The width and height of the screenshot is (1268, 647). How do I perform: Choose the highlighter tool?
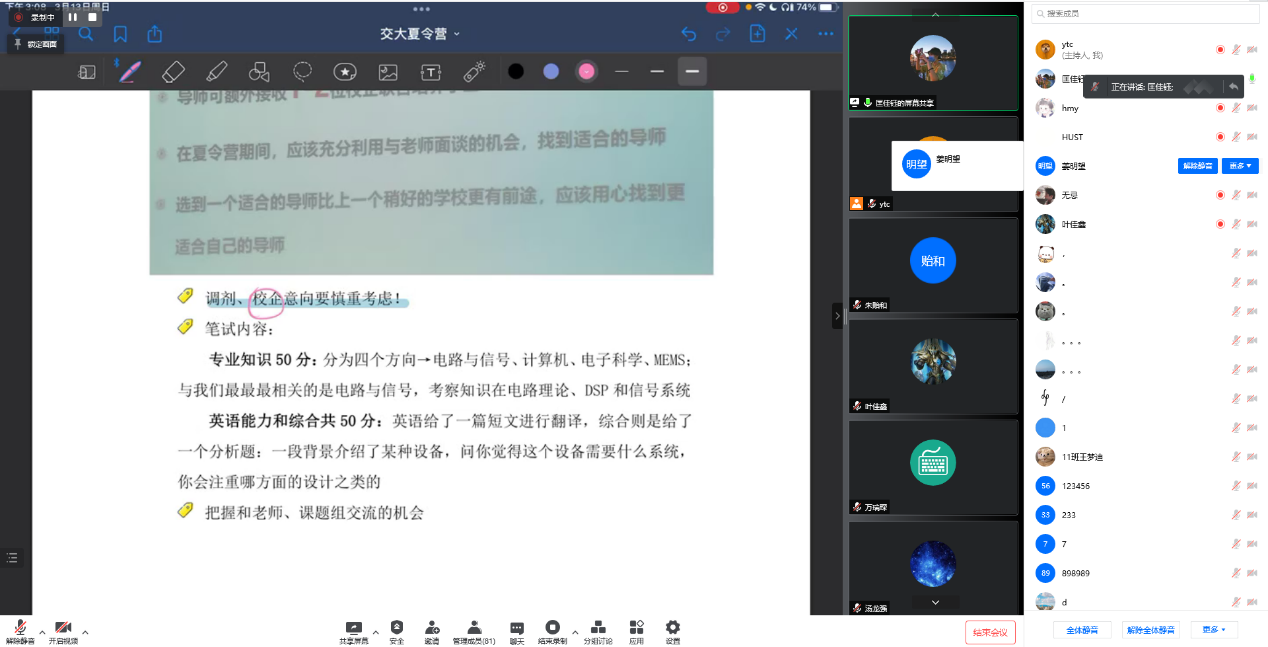216,71
